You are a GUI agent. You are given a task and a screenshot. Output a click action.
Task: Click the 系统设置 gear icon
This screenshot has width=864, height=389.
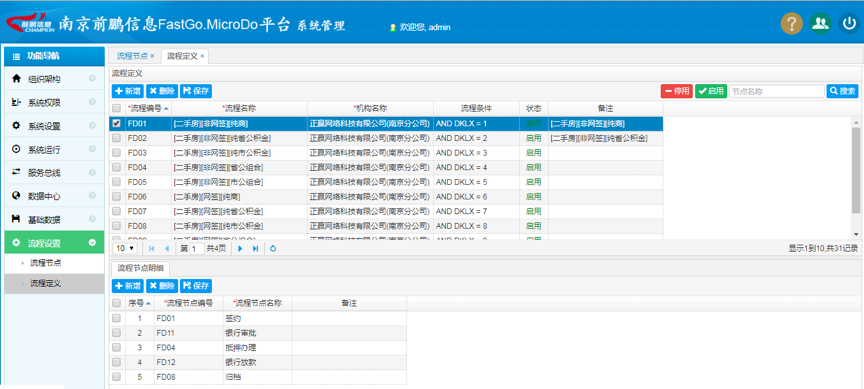tap(16, 126)
